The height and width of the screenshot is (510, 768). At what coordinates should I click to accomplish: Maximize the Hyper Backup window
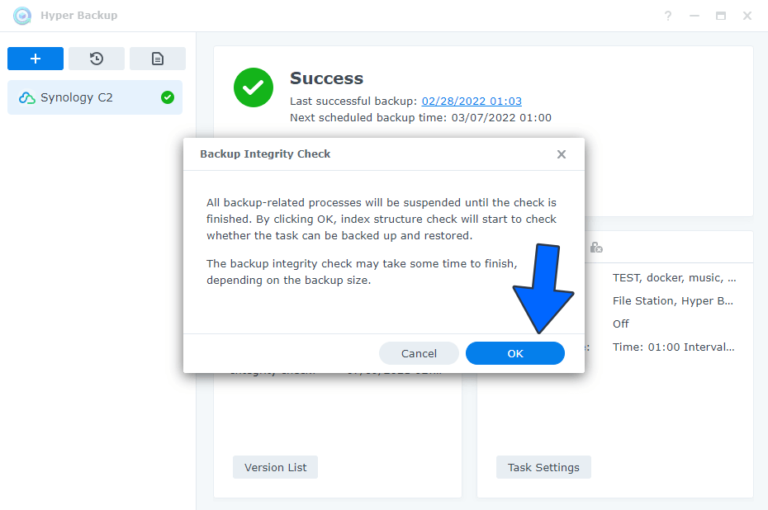721,16
